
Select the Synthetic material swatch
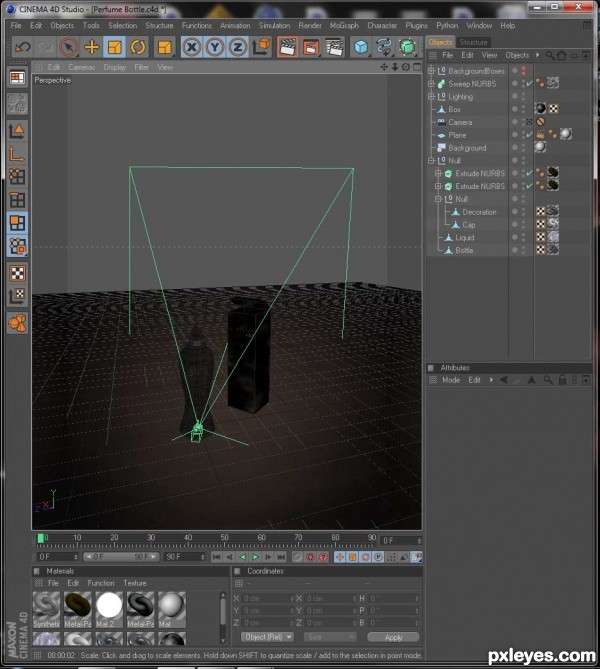(47, 609)
